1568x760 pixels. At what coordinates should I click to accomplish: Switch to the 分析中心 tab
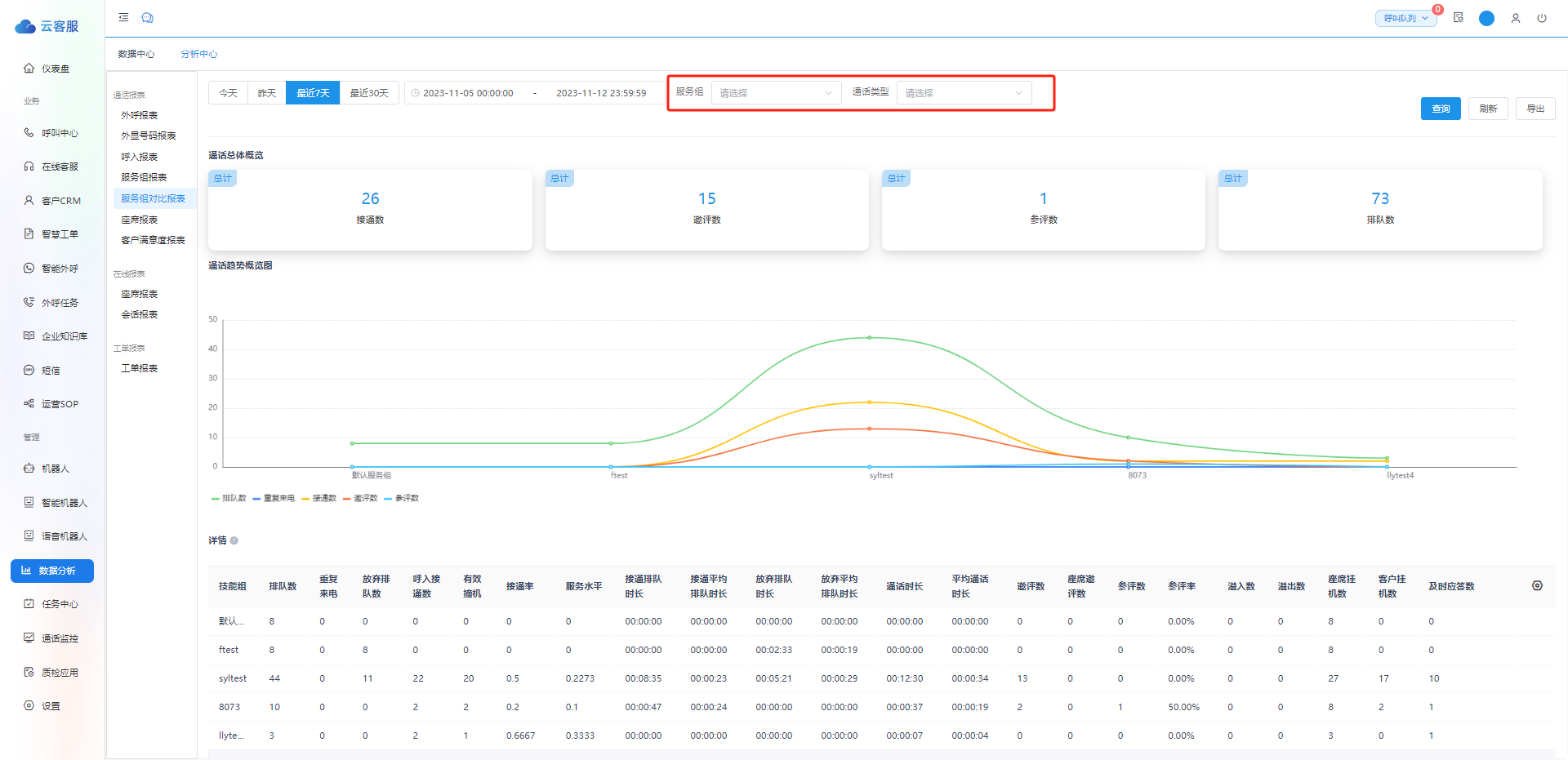(199, 54)
